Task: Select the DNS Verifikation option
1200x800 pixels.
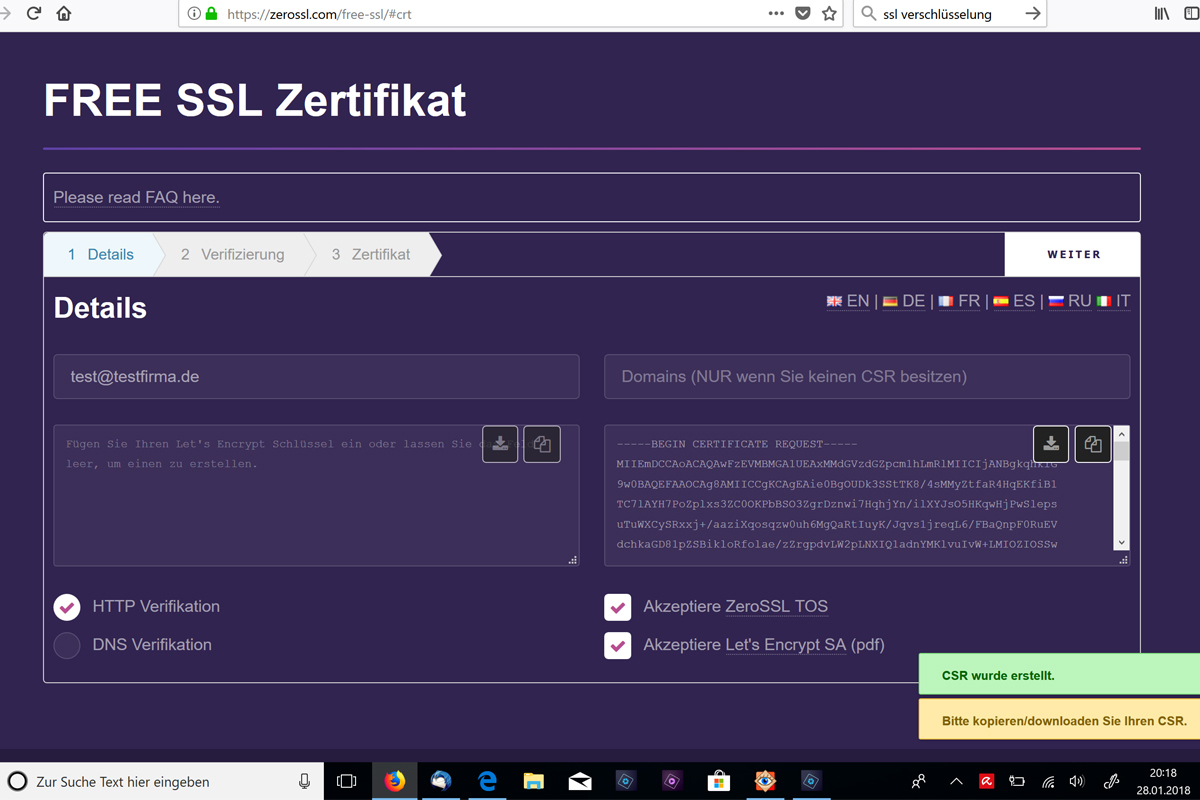Action: point(67,645)
